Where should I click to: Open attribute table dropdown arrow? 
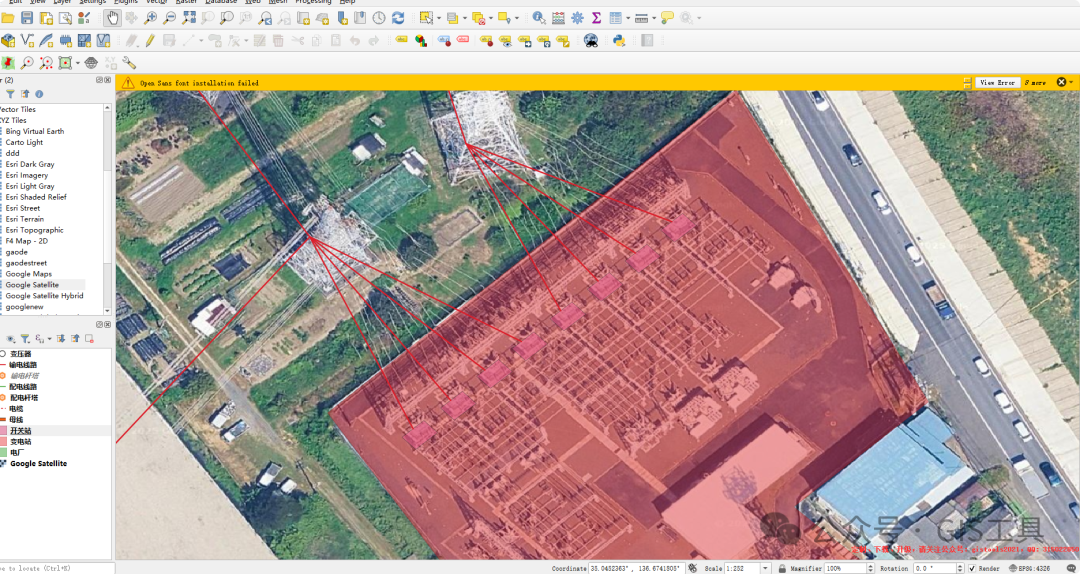point(627,19)
